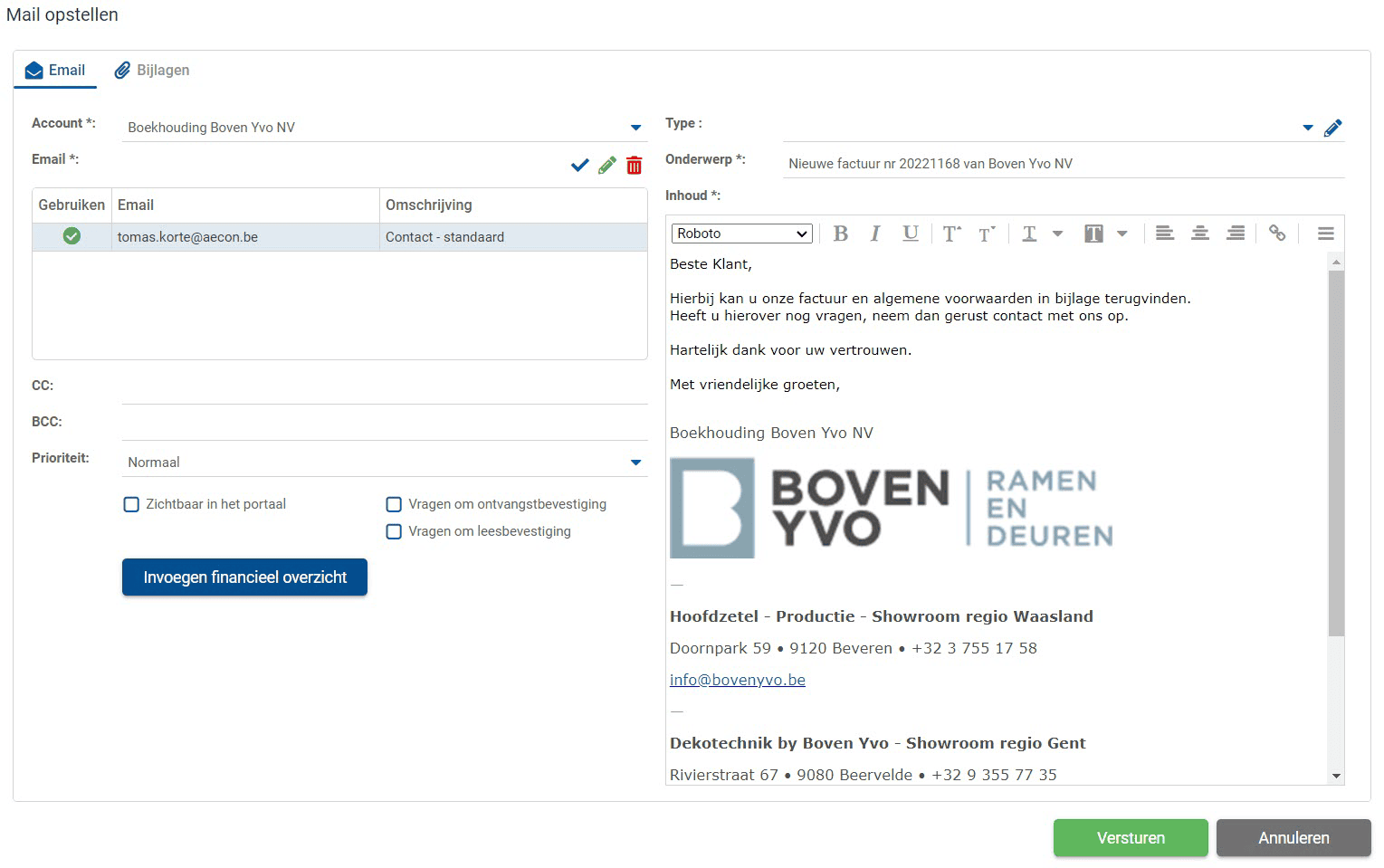Click the Onderwerp subject field

(1063, 164)
